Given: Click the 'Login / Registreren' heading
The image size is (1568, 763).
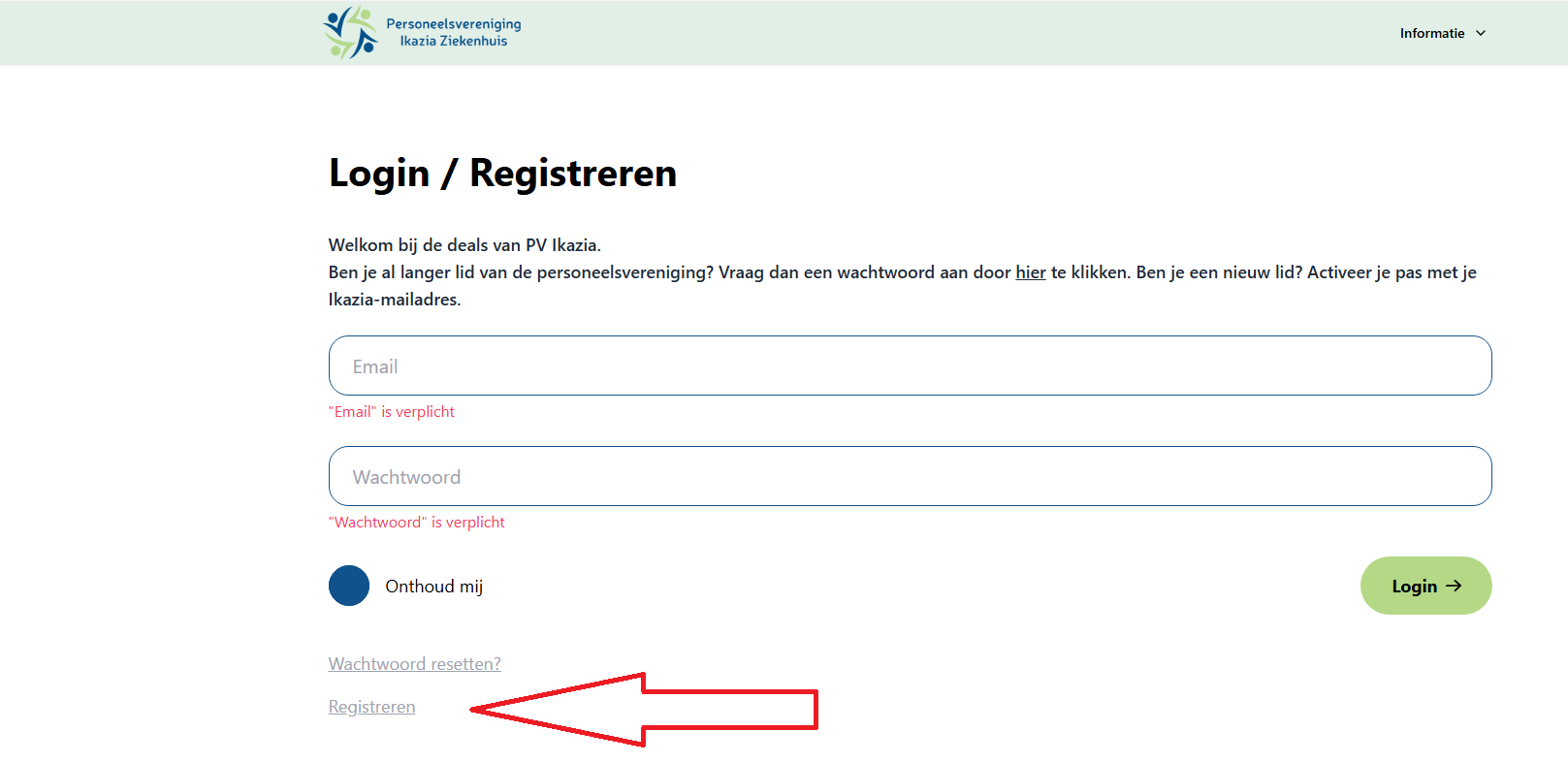Looking at the screenshot, I should tap(502, 173).
